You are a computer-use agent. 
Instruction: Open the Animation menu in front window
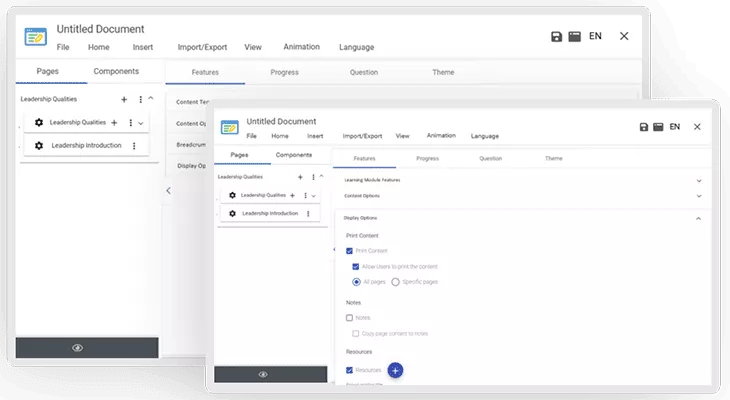coord(441,136)
